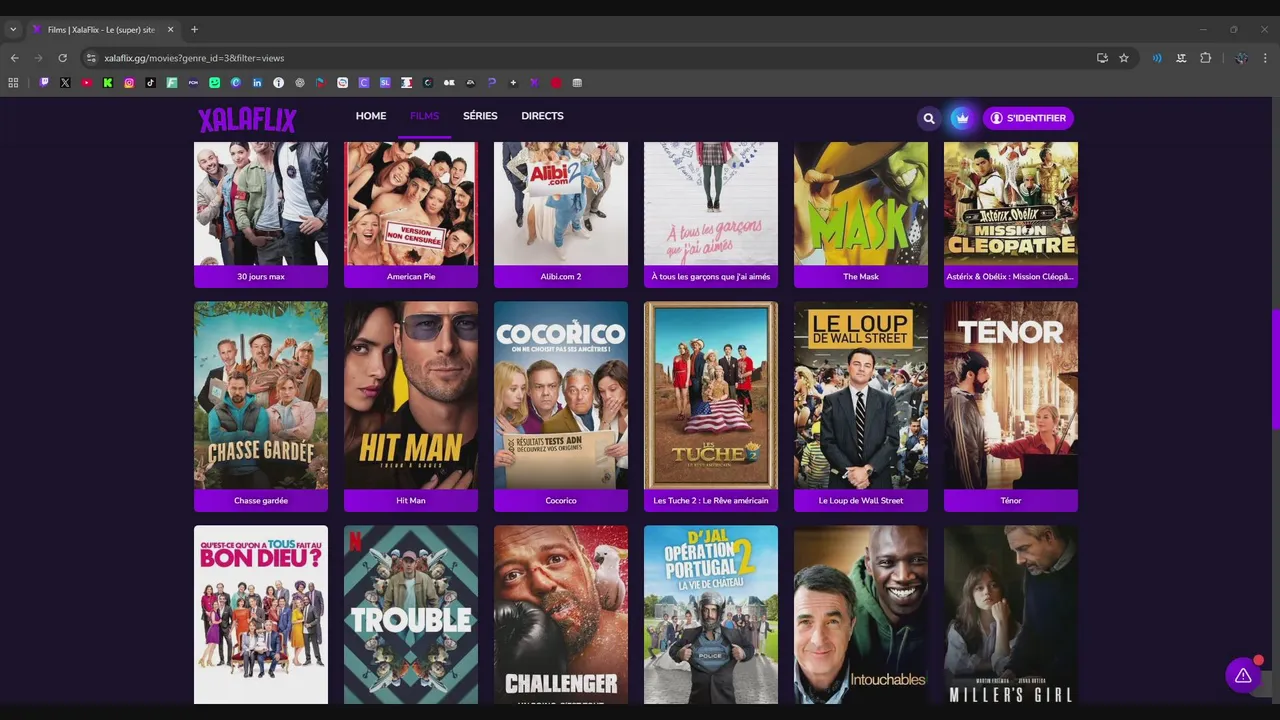Screen dimensions: 1280x720
Task: Click the install app icon in address bar
Action: point(1102,58)
